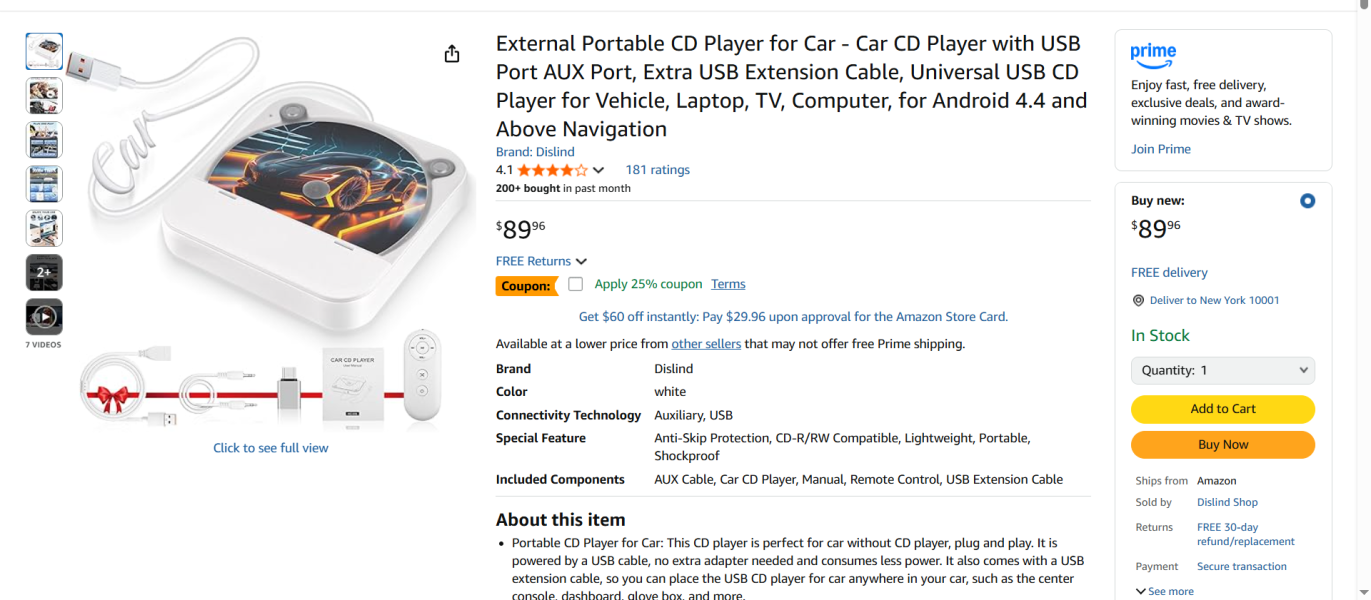Click the share icon above product image

(x=452, y=54)
